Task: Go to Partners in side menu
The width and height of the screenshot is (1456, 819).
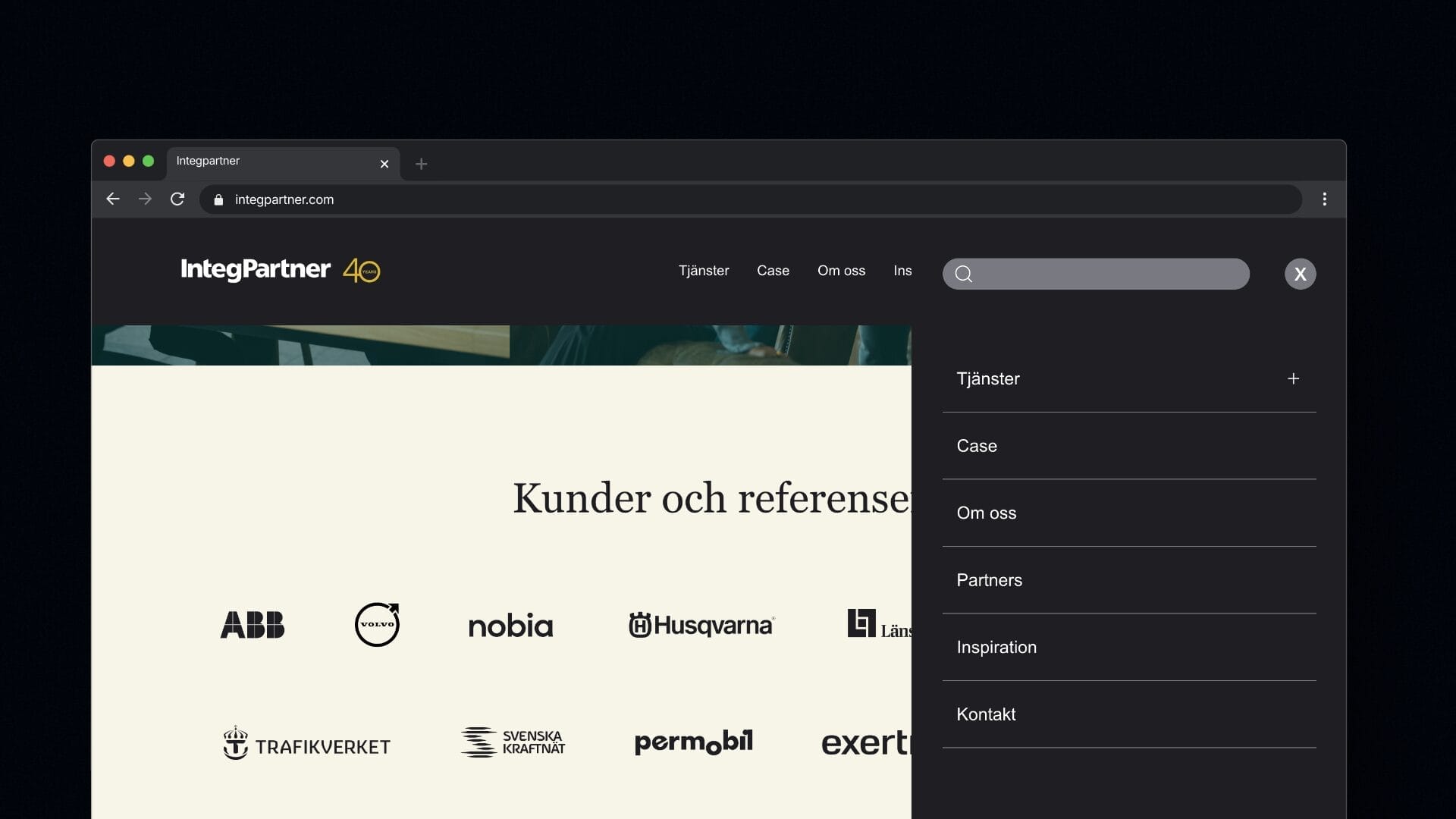Action: tap(989, 580)
